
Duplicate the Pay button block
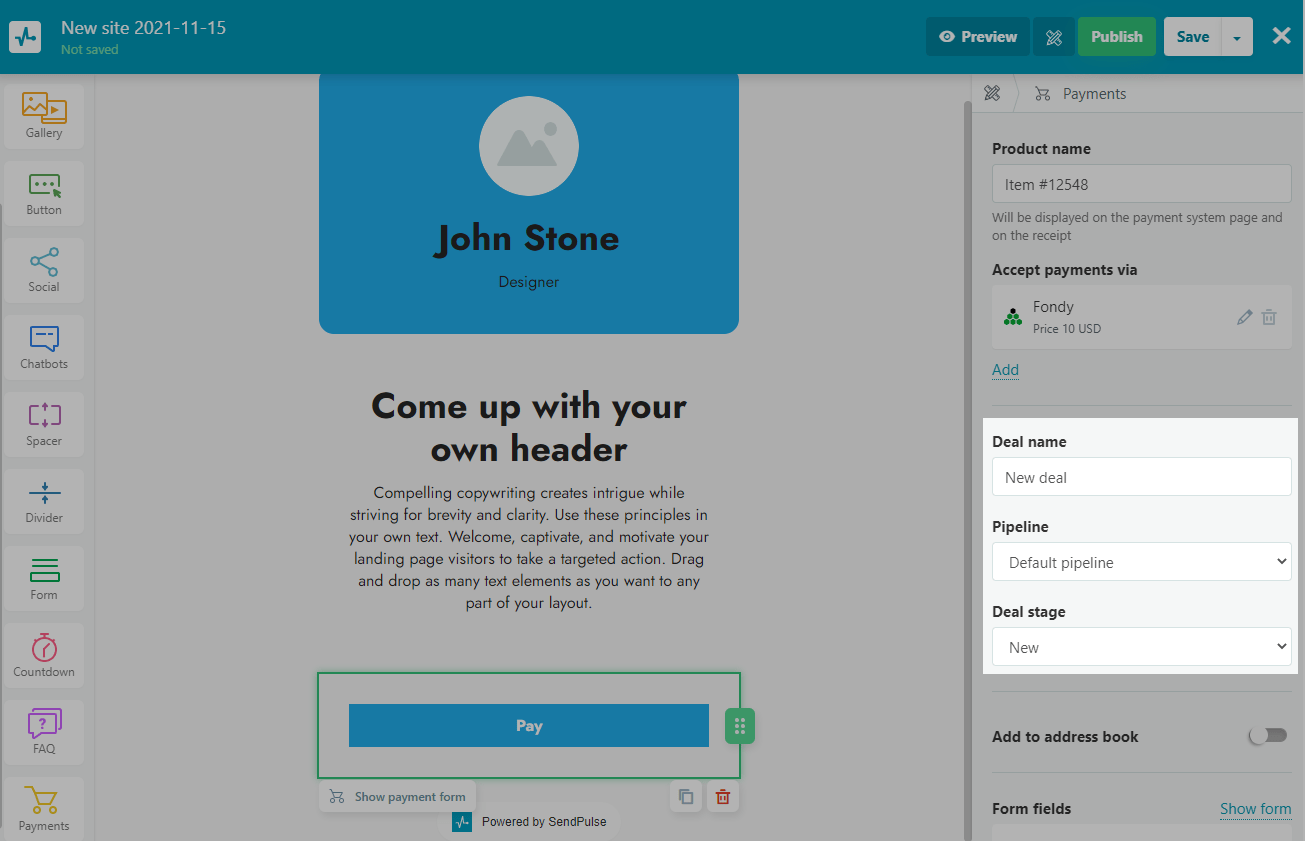coord(686,797)
